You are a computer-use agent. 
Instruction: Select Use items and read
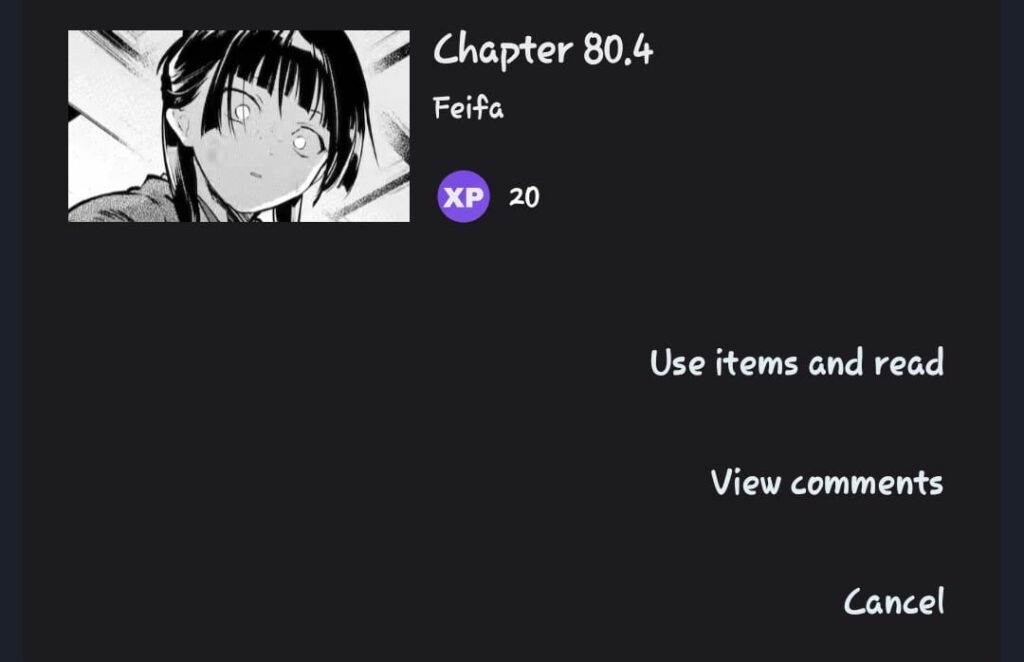click(x=797, y=363)
